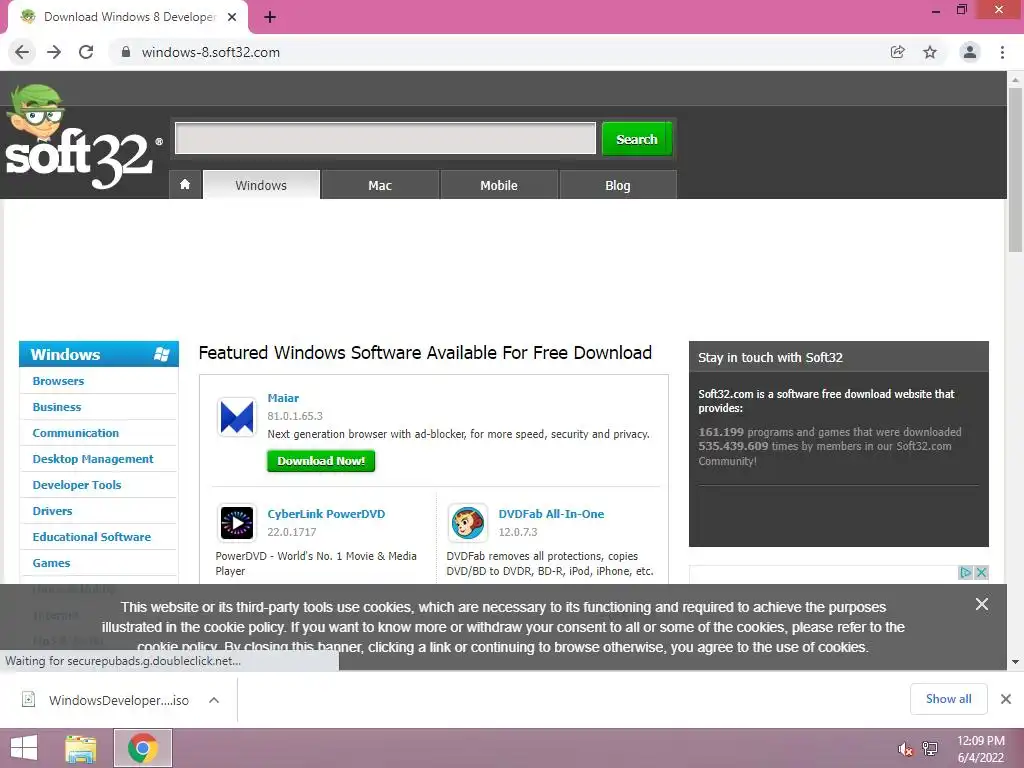
Task: Bookmark this tab with star icon
Action: pyautogui.click(x=930, y=52)
